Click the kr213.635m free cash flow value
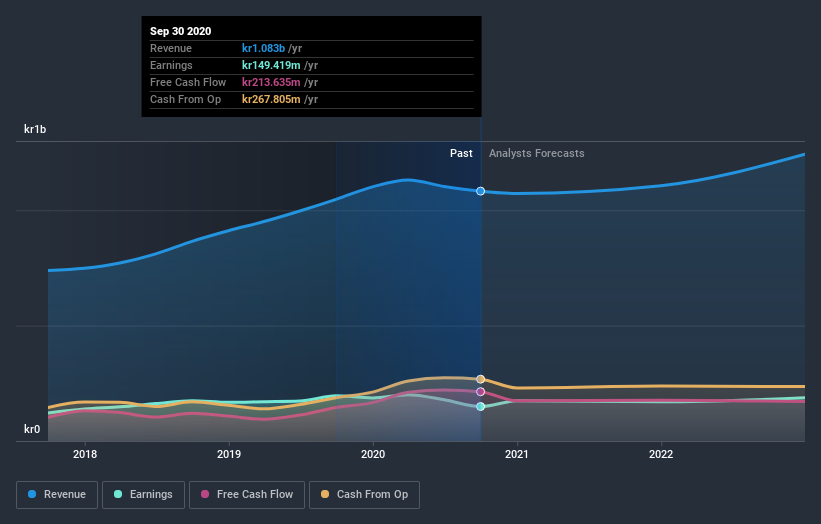 click(271, 82)
